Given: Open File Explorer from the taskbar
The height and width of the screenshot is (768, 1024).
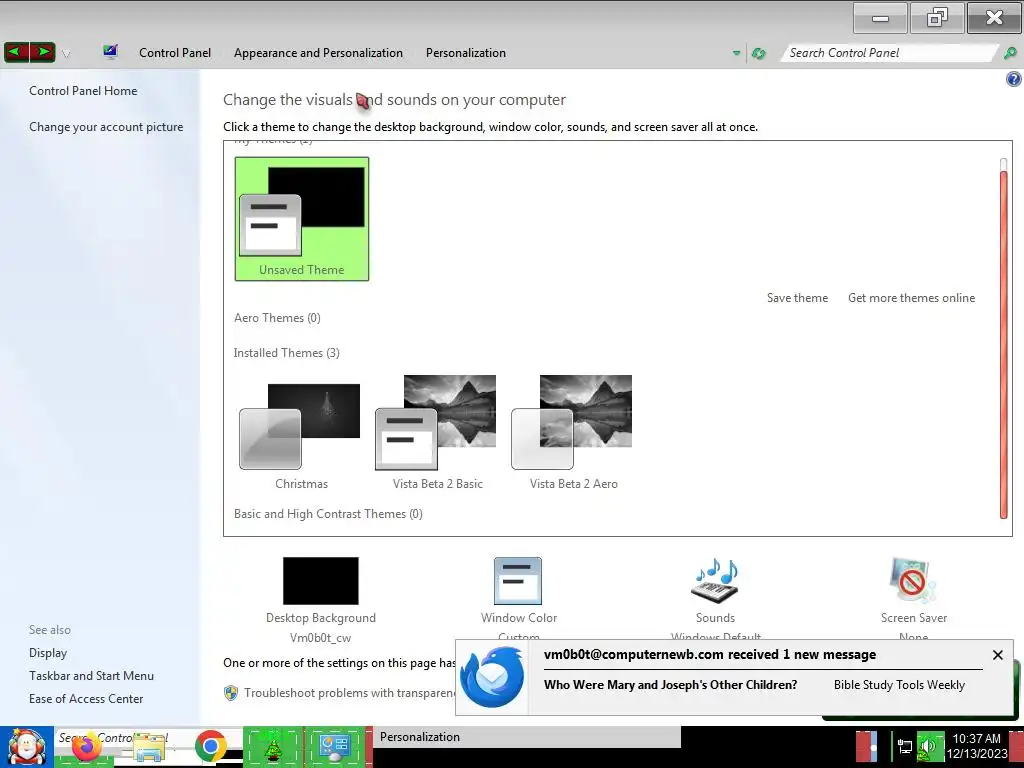Looking at the screenshot, I should coord(149,748).
